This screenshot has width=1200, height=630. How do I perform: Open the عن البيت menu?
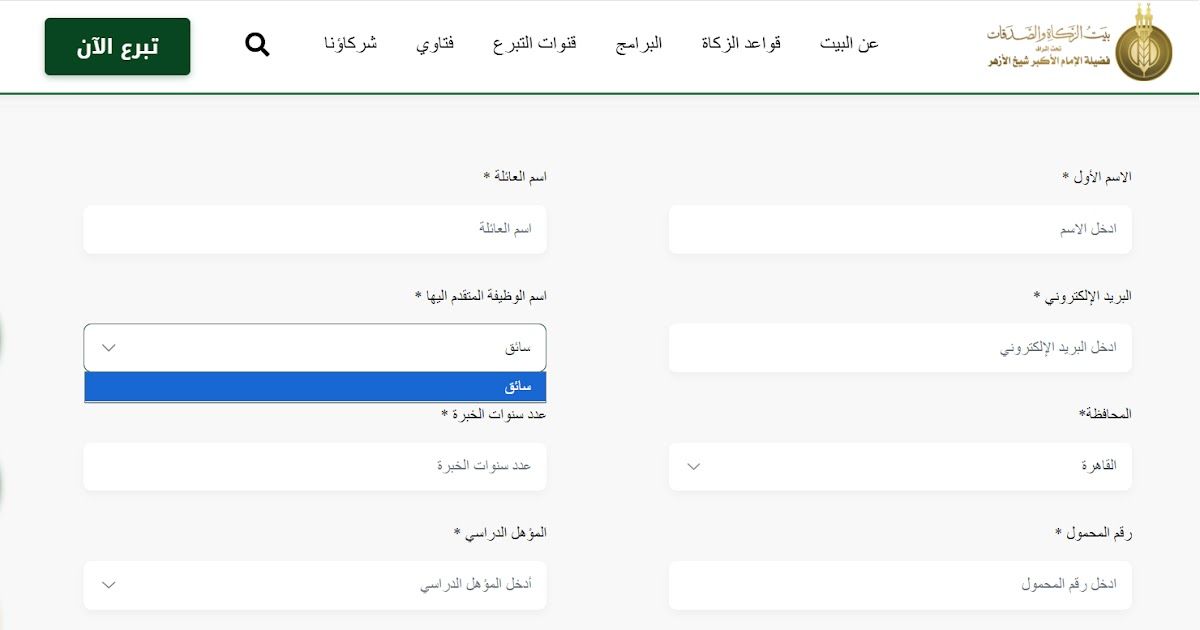click(x=849, y=44)
